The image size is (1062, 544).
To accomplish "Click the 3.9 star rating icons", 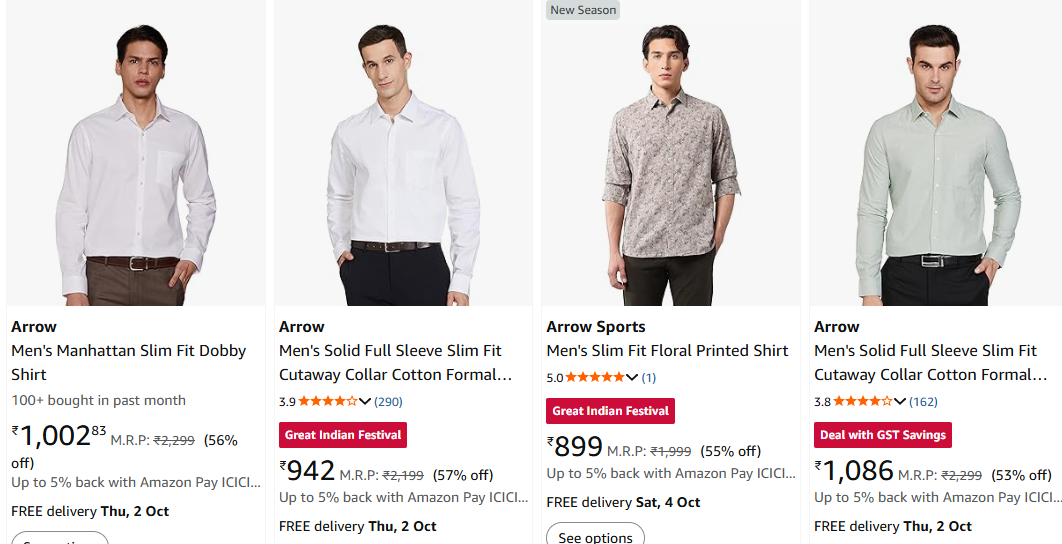I will (x=327, y=402).
